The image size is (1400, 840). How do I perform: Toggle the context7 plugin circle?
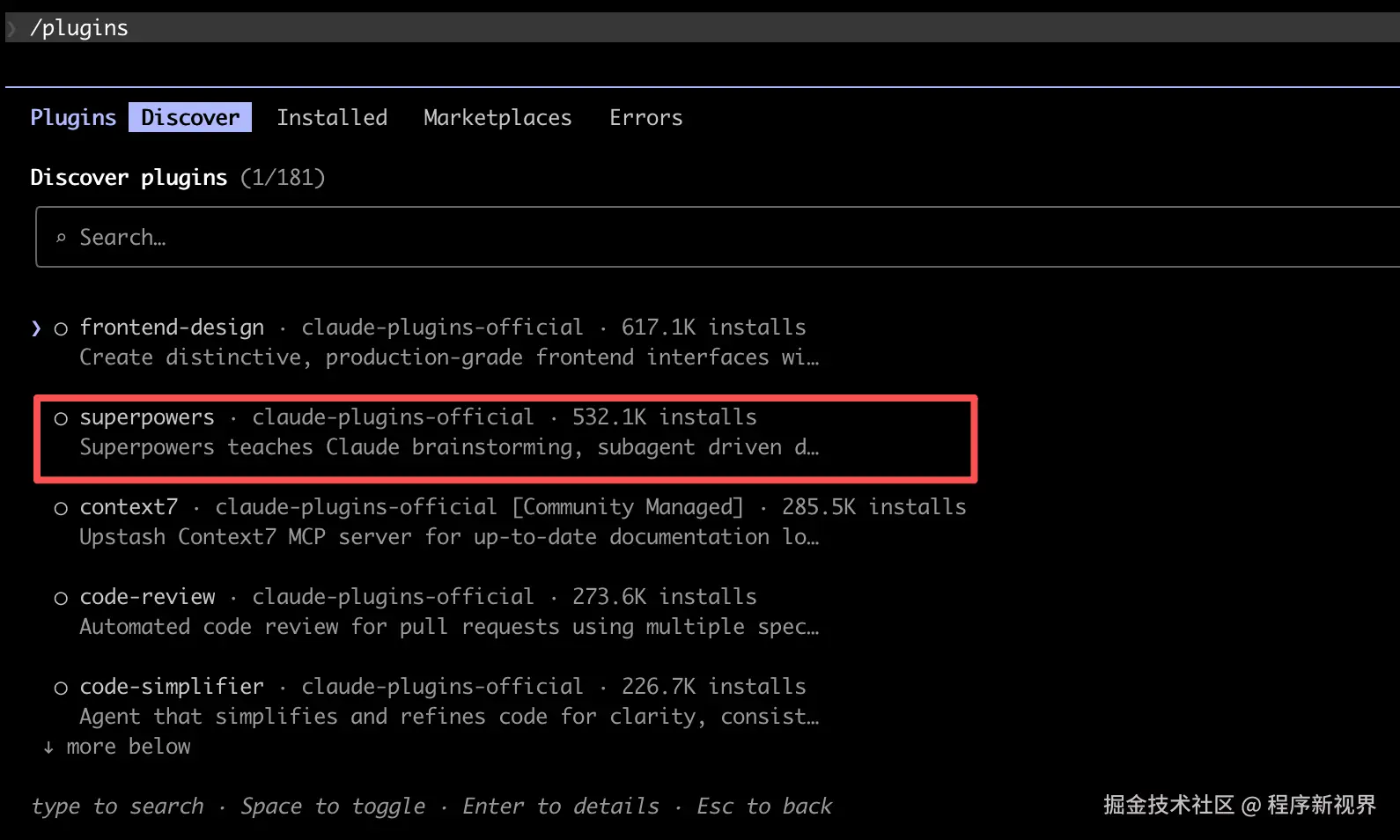click(61, 508)
